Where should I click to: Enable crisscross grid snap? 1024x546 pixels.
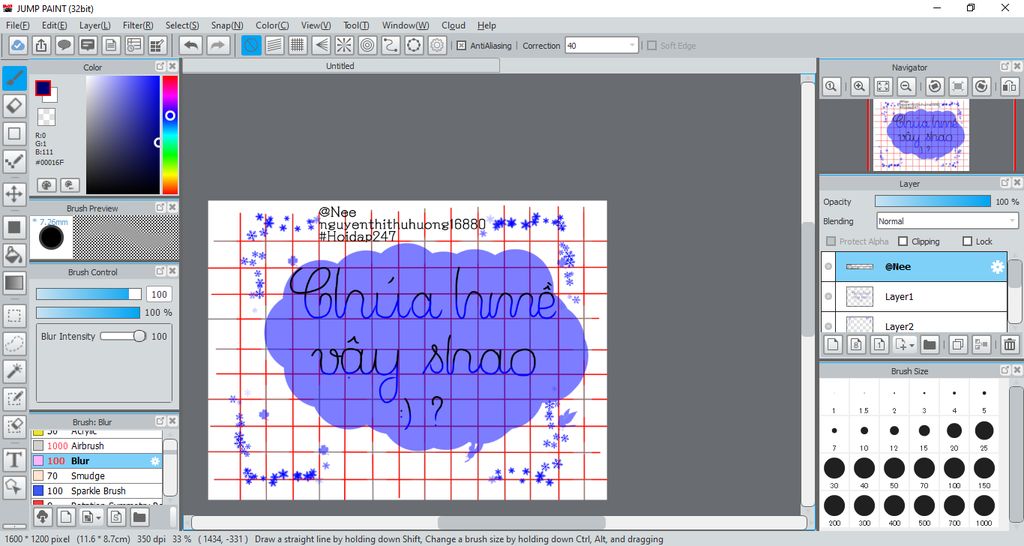(298, 45)
